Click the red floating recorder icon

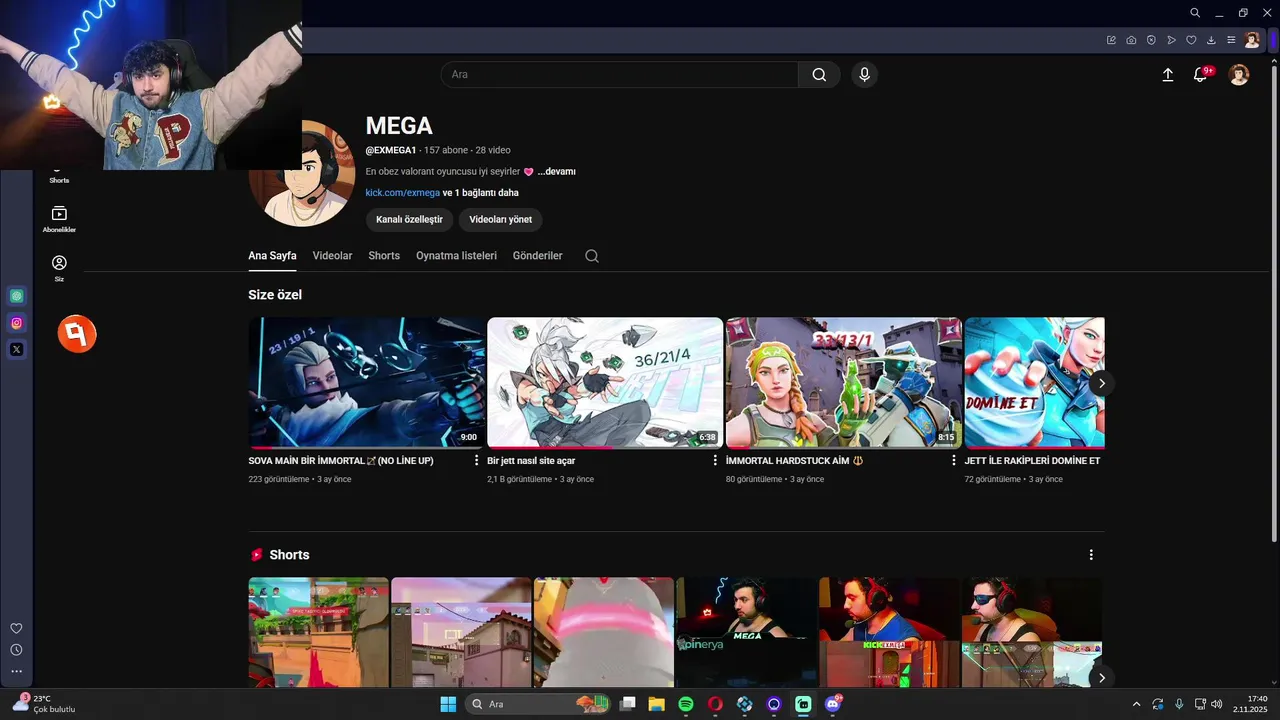point(77,334)
